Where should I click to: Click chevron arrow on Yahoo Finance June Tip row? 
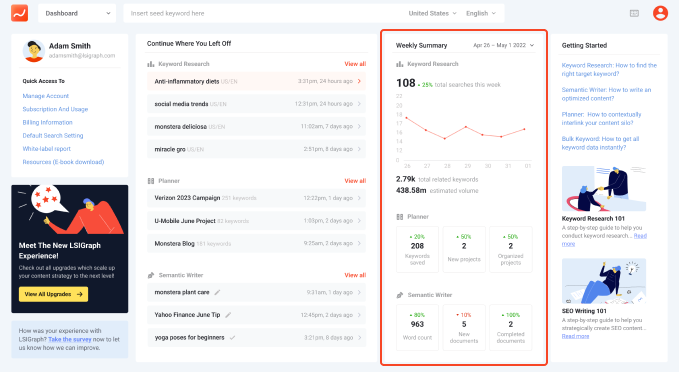[359, 315]
